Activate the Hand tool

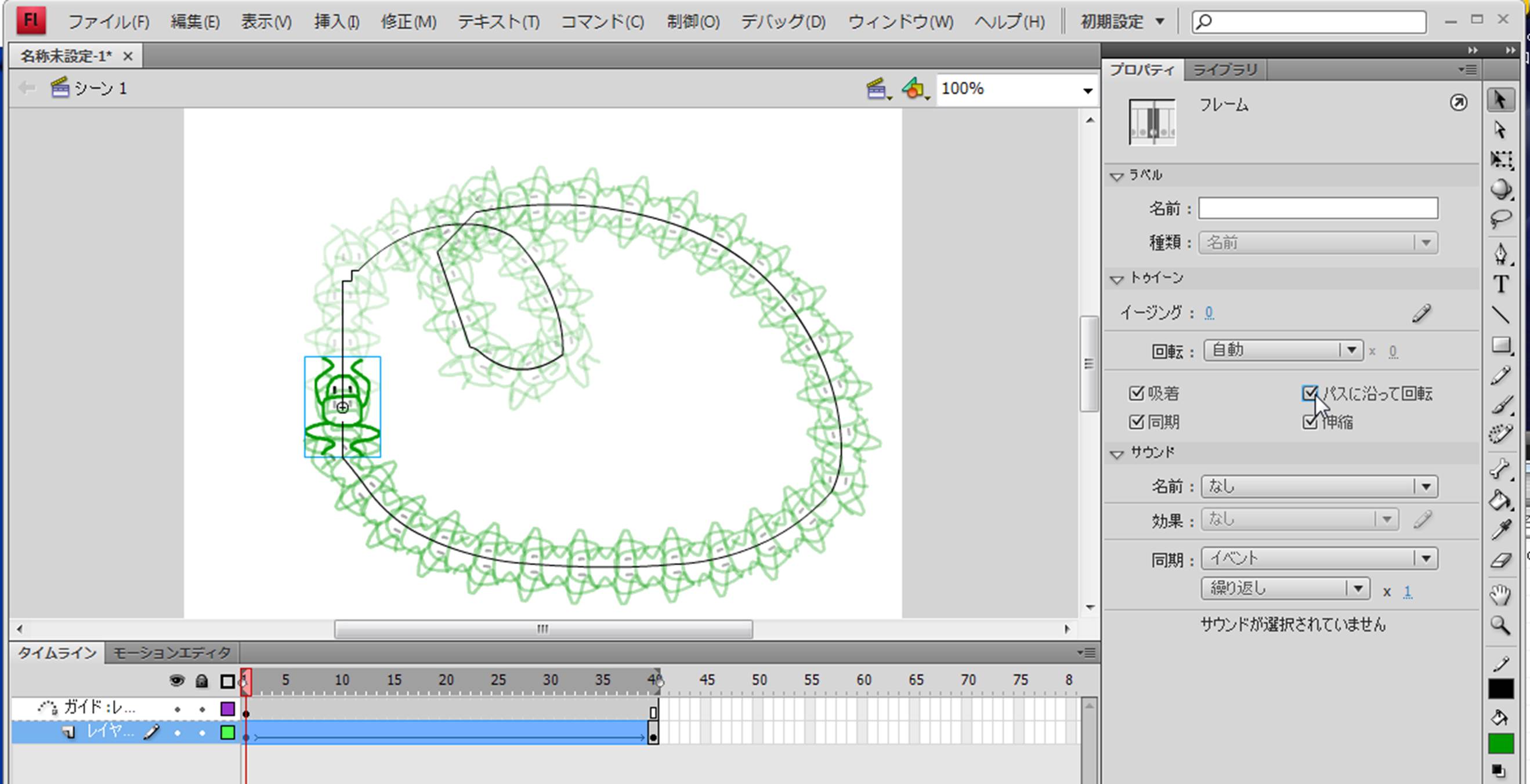click(x=1501, y=594)
